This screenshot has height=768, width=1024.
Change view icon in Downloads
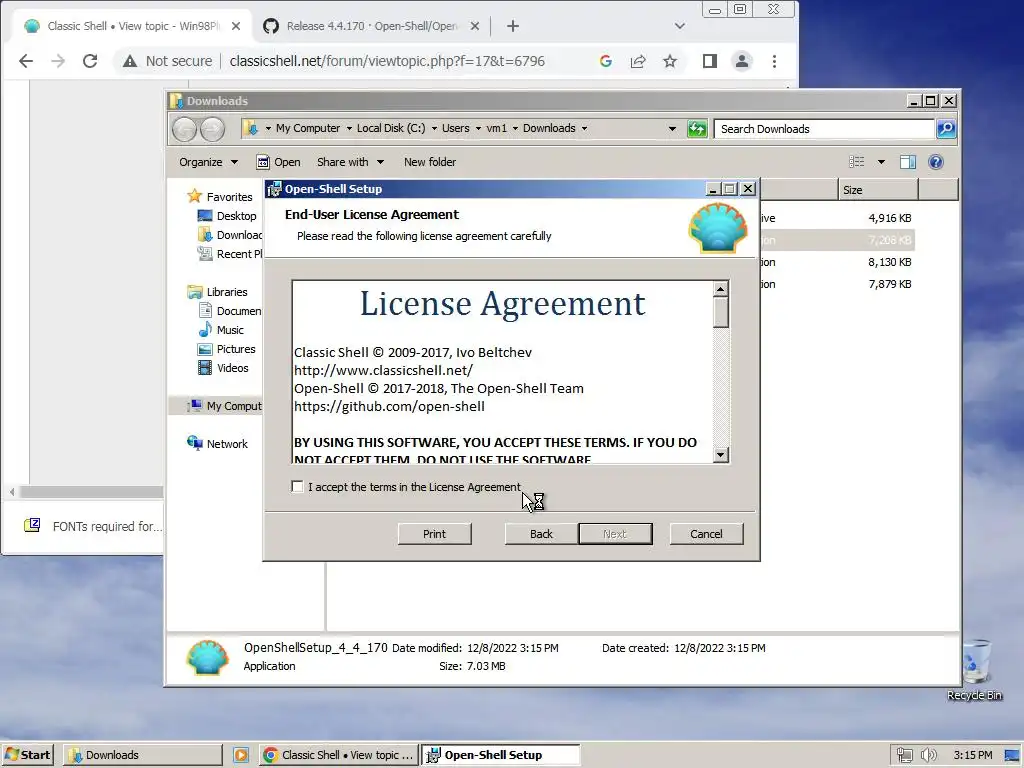tap(856, 162)
